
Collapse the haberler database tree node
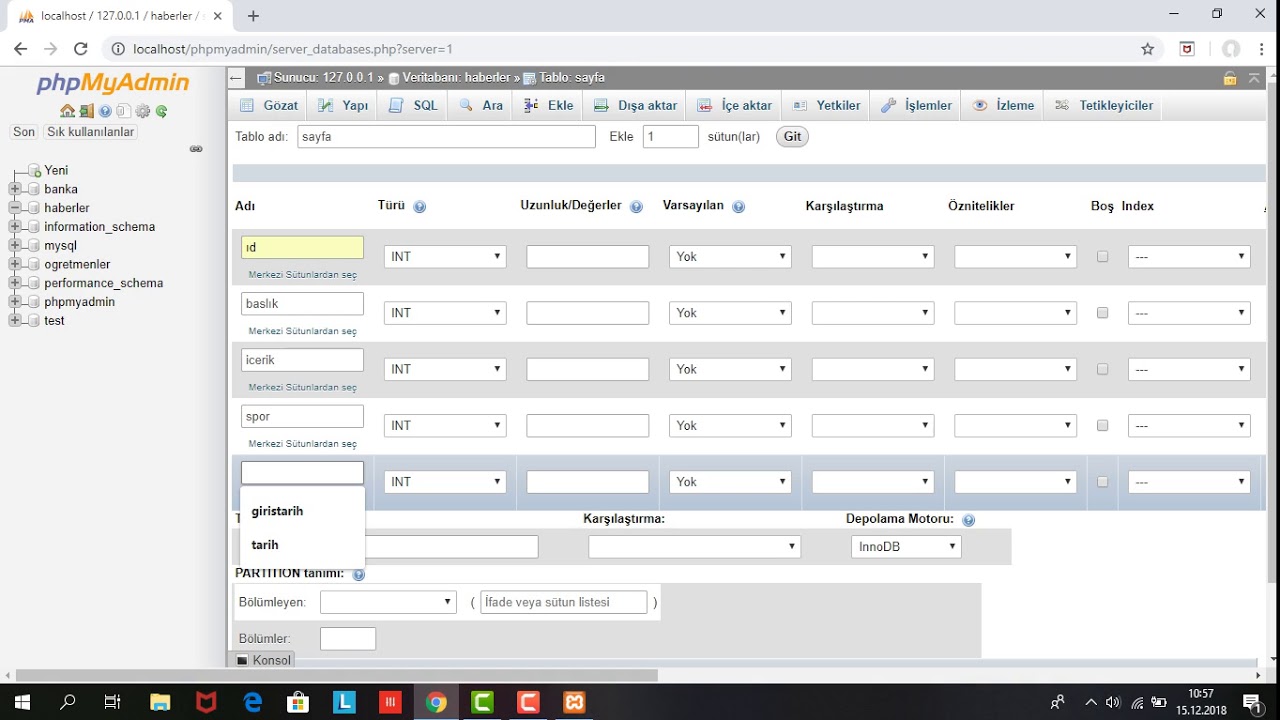15,208
